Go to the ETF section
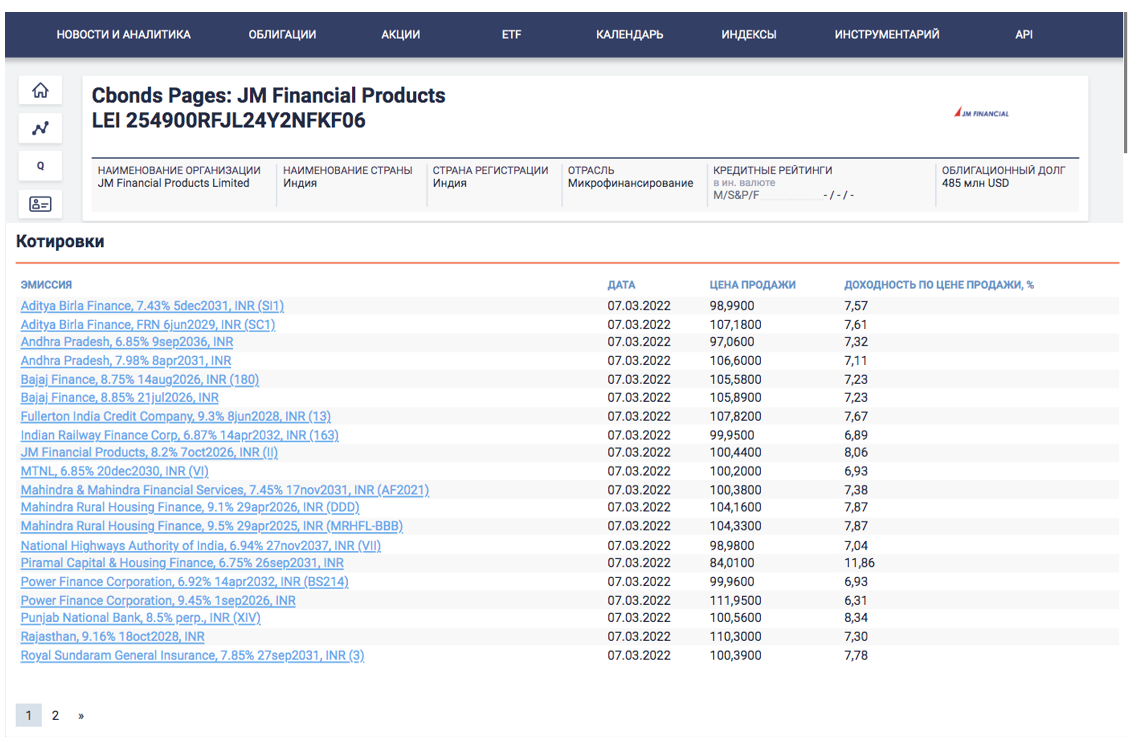This screenshot has width=1140, height=742. [x=511, y=35]
